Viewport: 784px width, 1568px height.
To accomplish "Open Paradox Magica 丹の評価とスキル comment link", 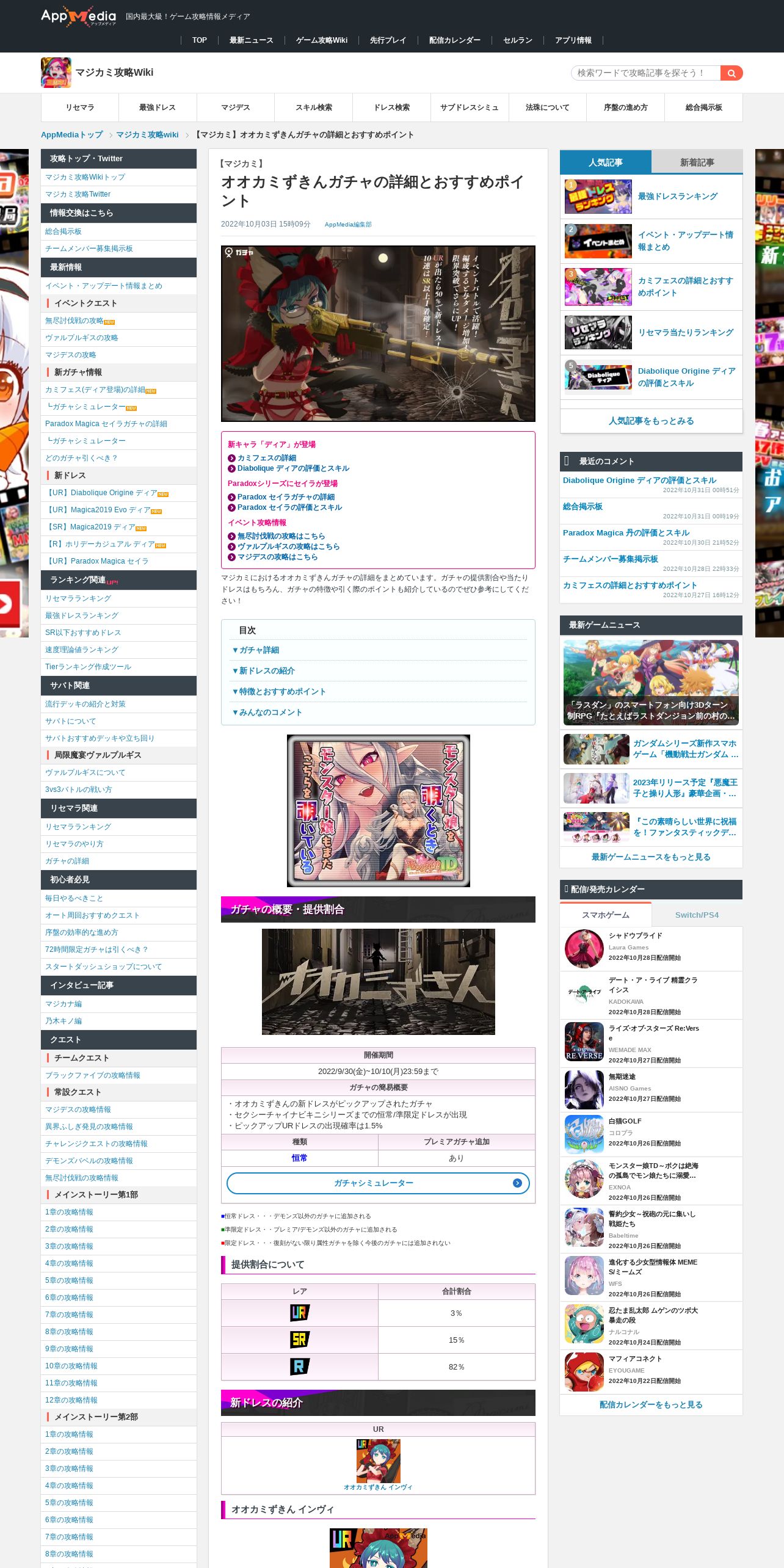I will [626, 533].
